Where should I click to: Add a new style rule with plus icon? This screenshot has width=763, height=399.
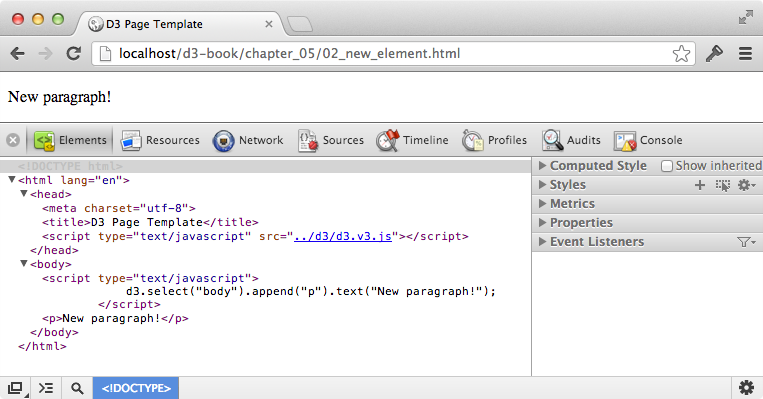coord(700,185)
